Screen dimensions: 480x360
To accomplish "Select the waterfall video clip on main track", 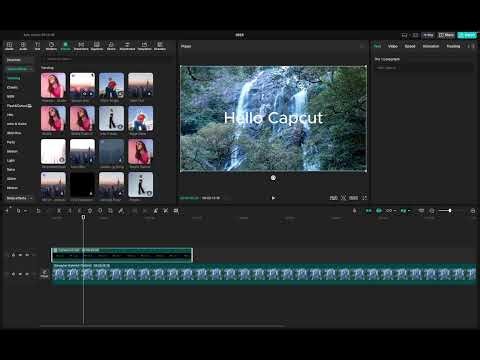I will pyautogui.click(x=265, y=274).
